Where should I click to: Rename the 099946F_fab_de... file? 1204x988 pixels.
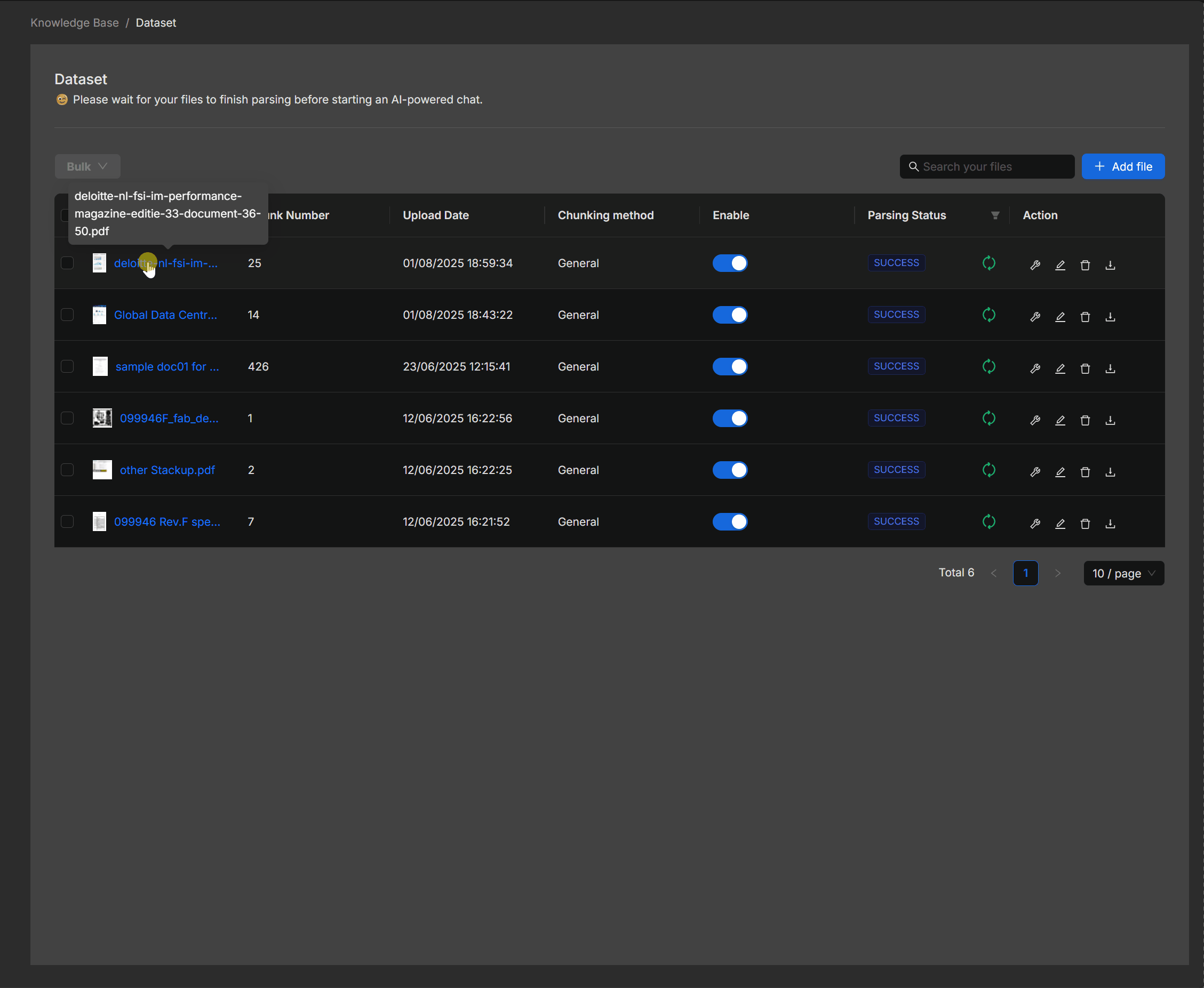(1061, 420)
